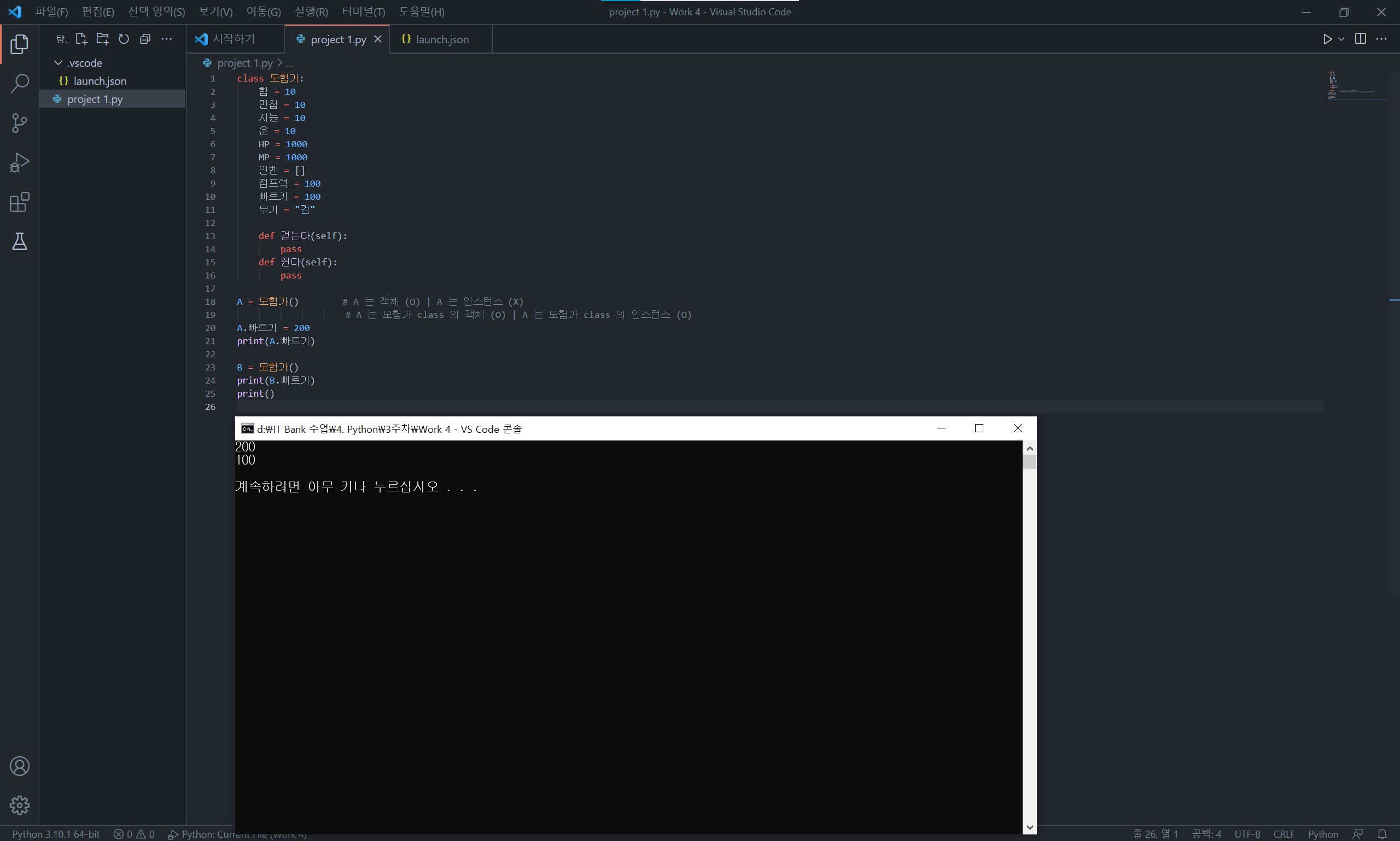Click the New File icon in explorer
1400x841 pixels.
click(x=81, y=39)
